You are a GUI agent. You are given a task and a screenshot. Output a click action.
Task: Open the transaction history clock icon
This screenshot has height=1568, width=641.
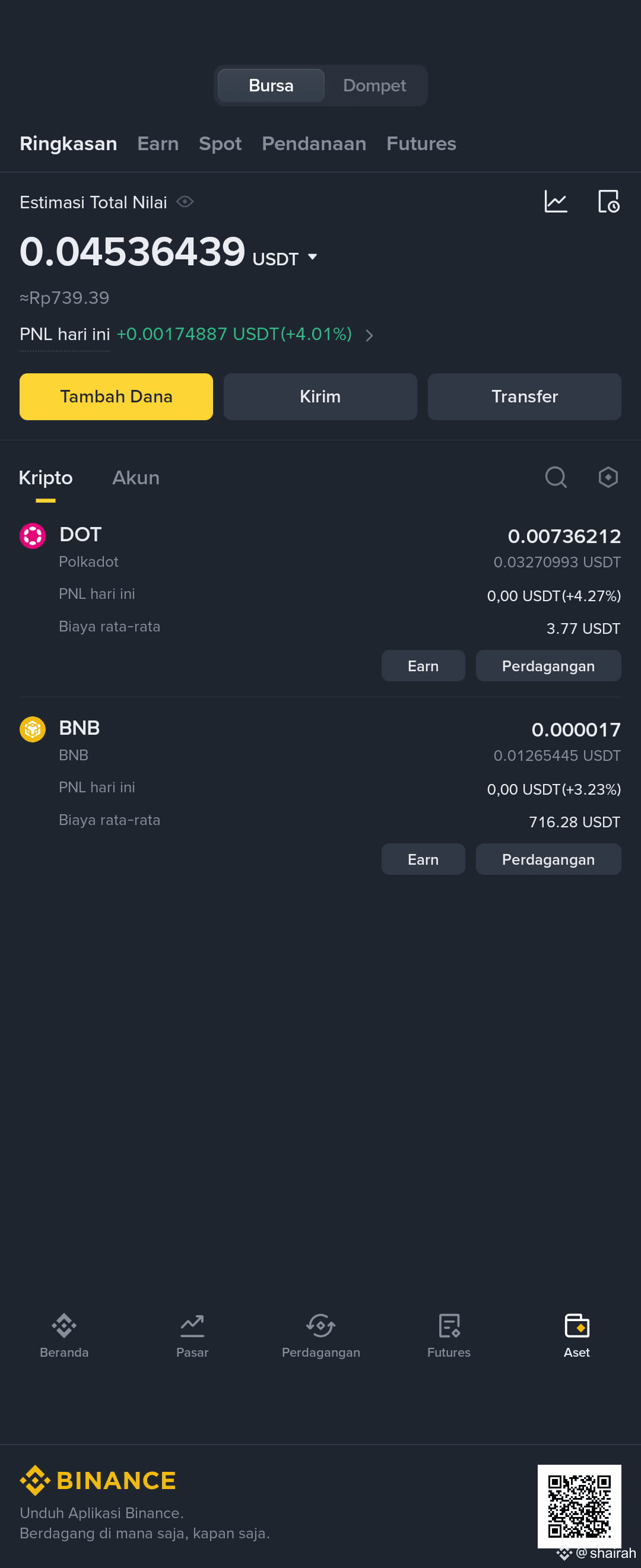click(609, 201)
